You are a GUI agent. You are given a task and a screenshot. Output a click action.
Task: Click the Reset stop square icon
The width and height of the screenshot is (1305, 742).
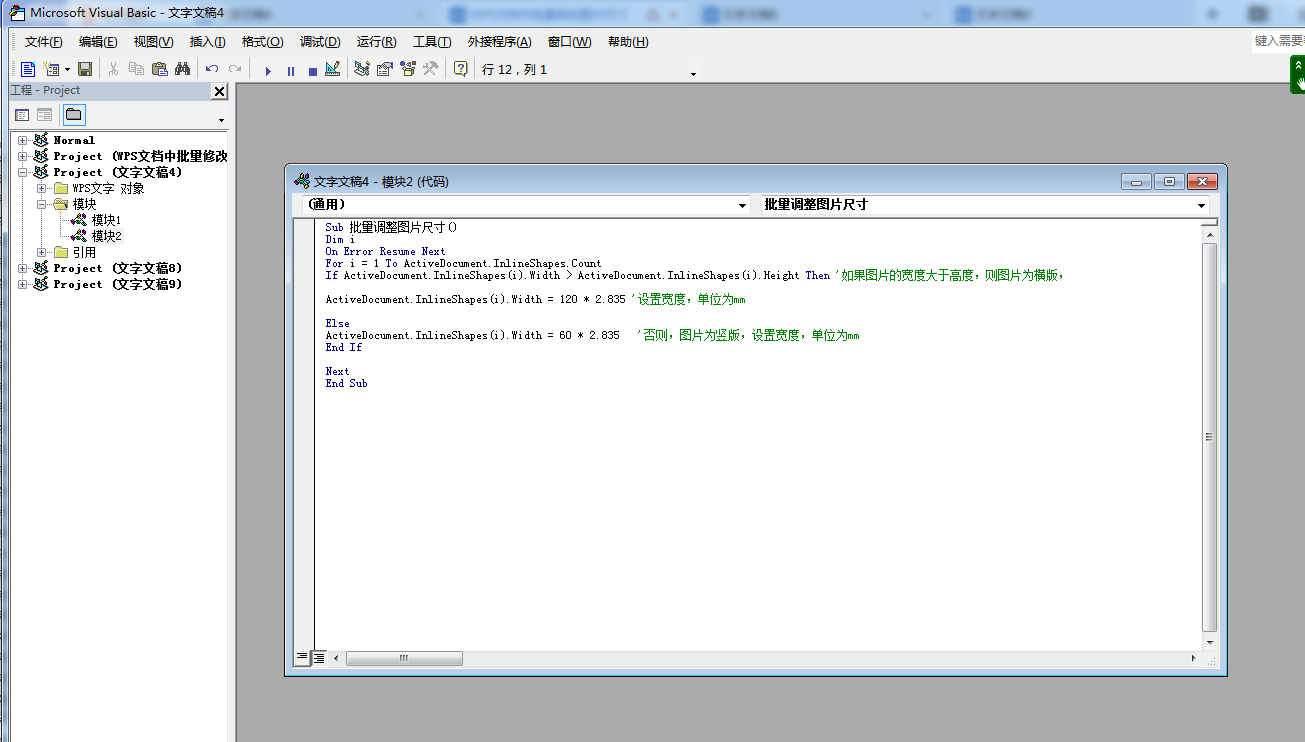pos(312,70)
